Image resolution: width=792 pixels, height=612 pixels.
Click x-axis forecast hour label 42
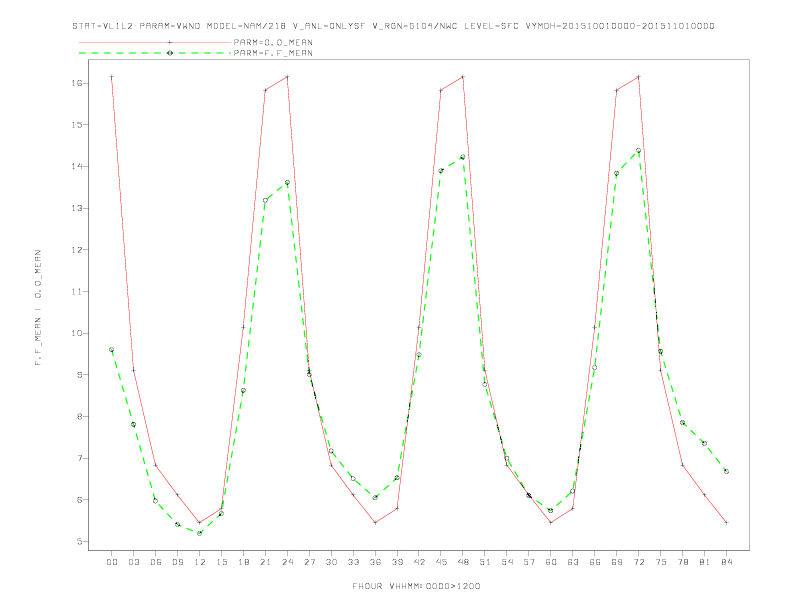pos(419,562)
